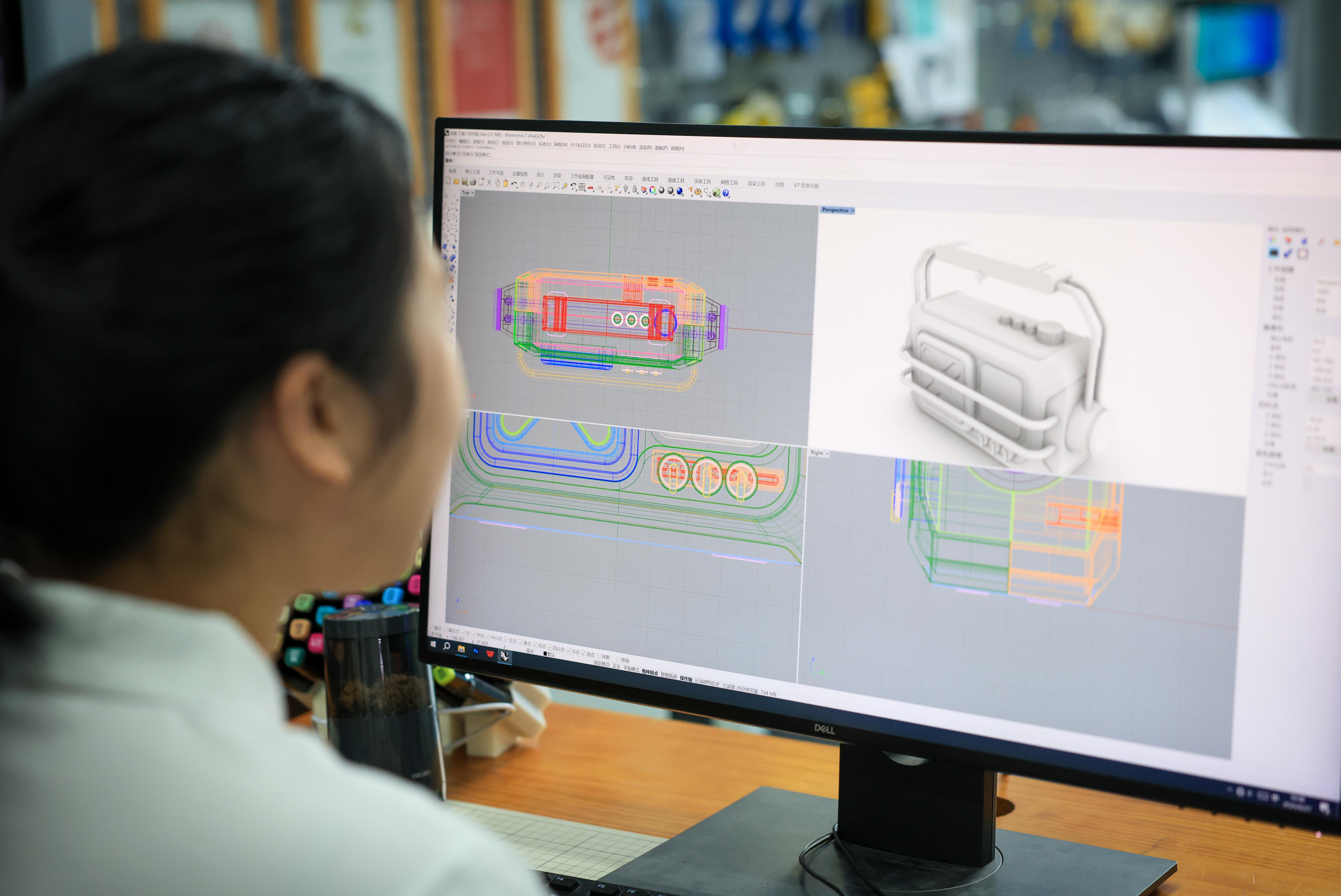The height and width of the screenshot is (896, 1341).
Task: Click the Zoom Extents magnifier icon
Action: [x=557, y=186]
